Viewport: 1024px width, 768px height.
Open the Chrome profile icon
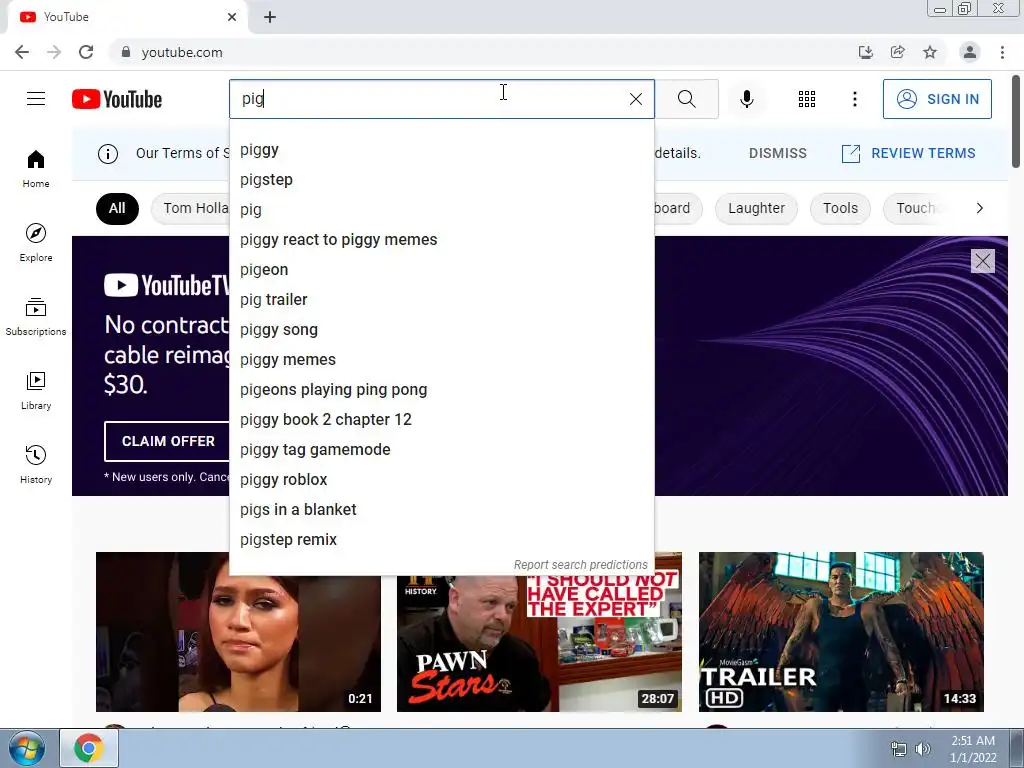pyautogui.click(x=969, y=52)
